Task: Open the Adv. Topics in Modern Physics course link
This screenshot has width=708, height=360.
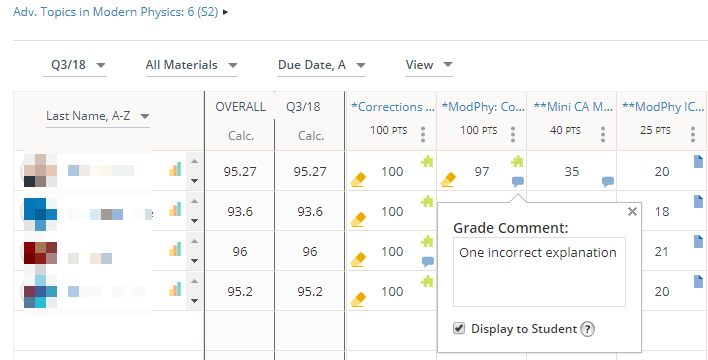Action: pyautogui.click(x=115, y=12)
